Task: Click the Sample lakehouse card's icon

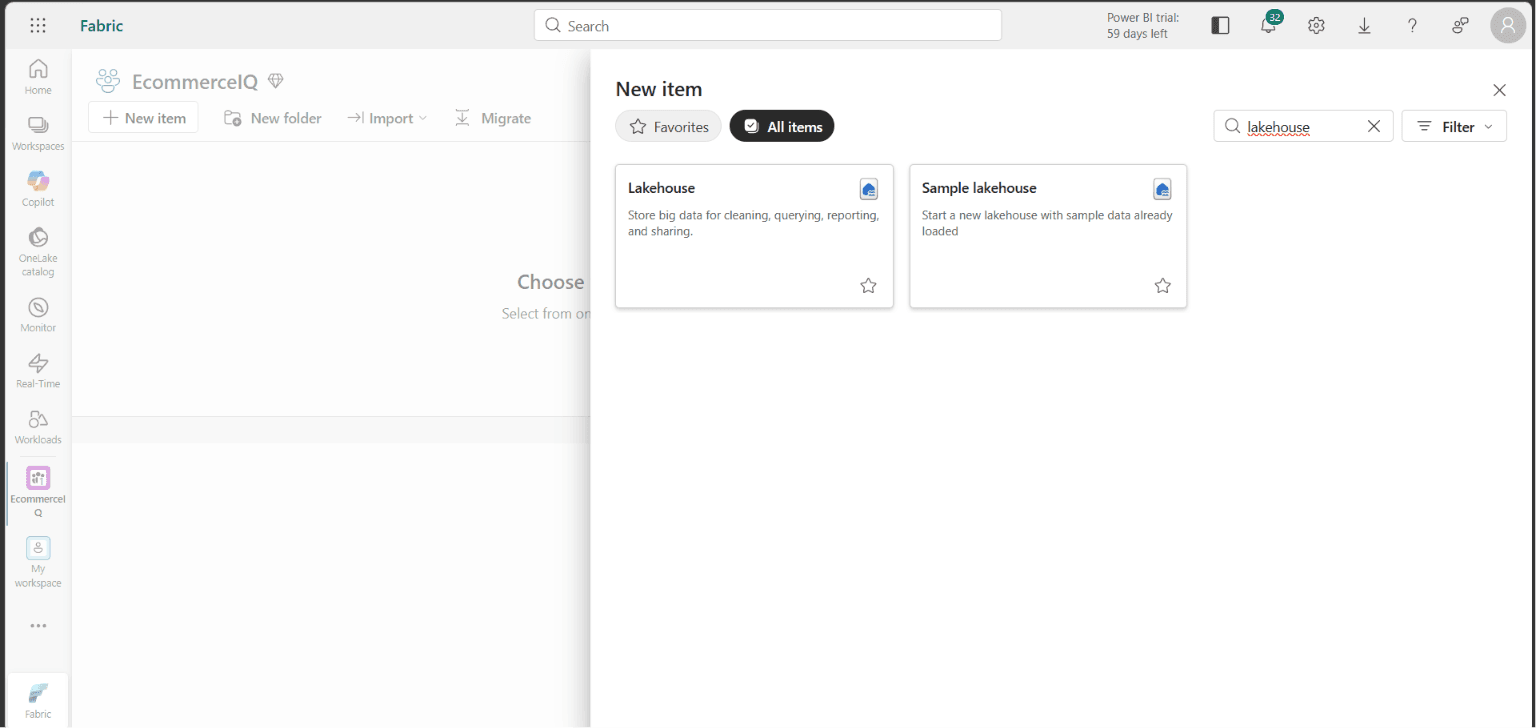Action: pyautogui.click(x=1162, y=189)
